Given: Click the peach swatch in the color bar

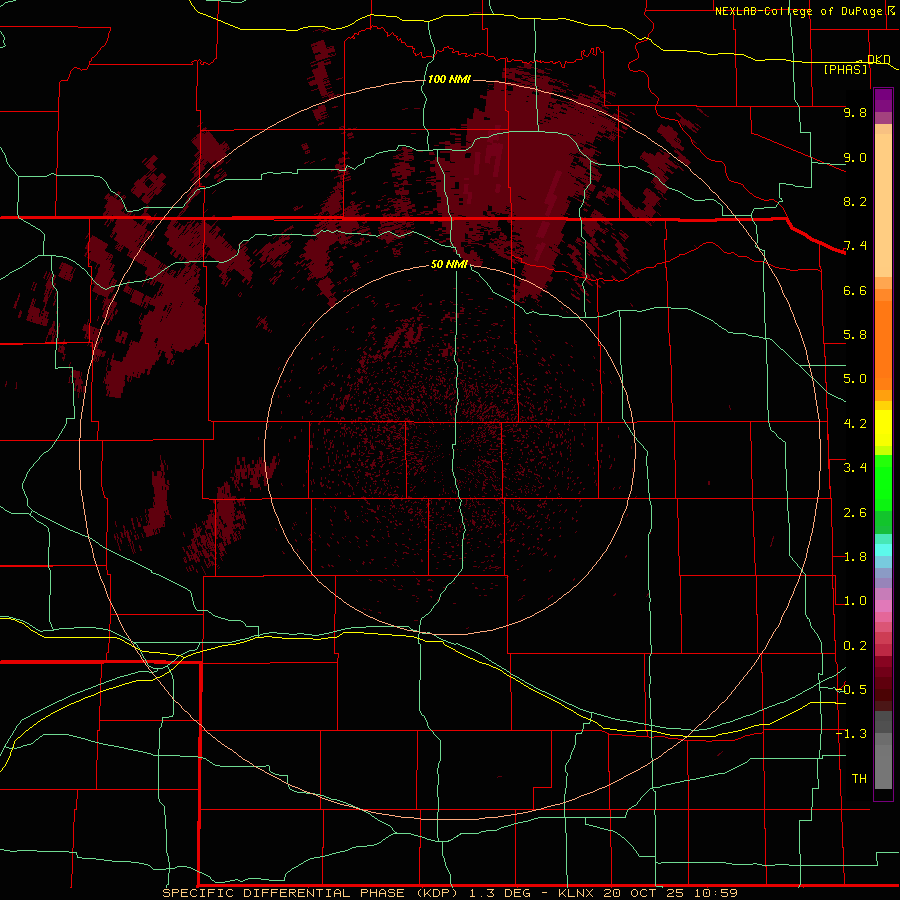Looking at the screenshot, I should click(883, 205).
